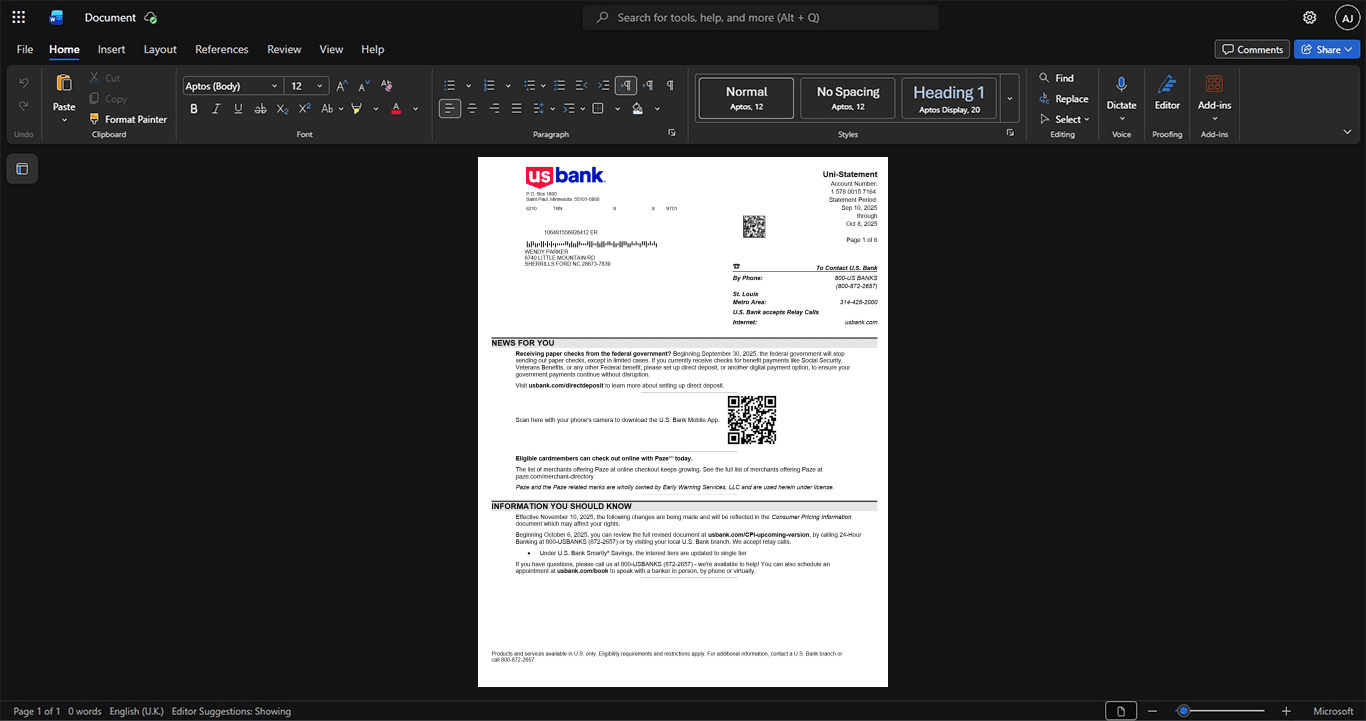Apply text highlight color
Viewport: 1366px width, 721px height.
tap(356, 108)
